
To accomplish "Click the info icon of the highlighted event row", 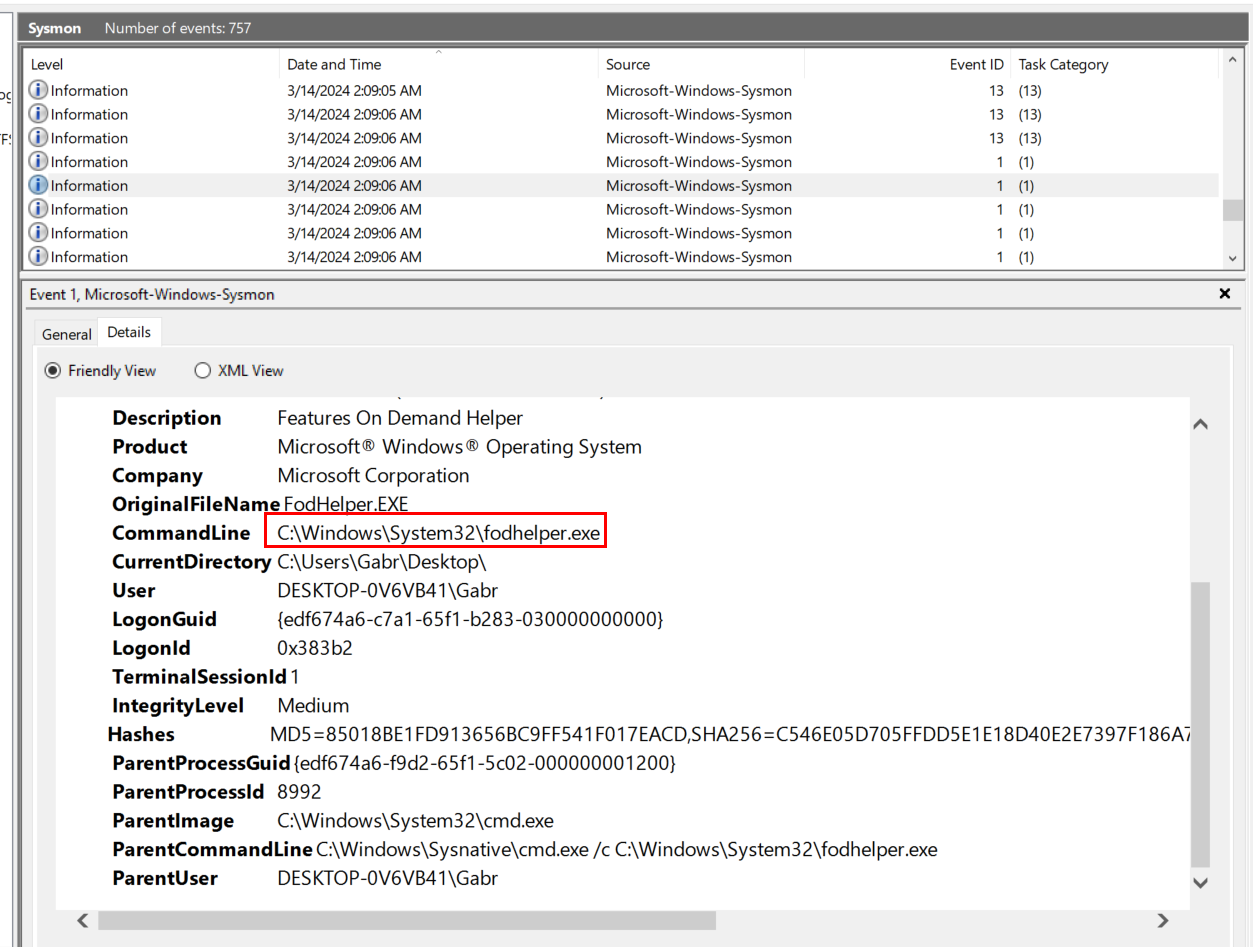I will click(39, 186).
